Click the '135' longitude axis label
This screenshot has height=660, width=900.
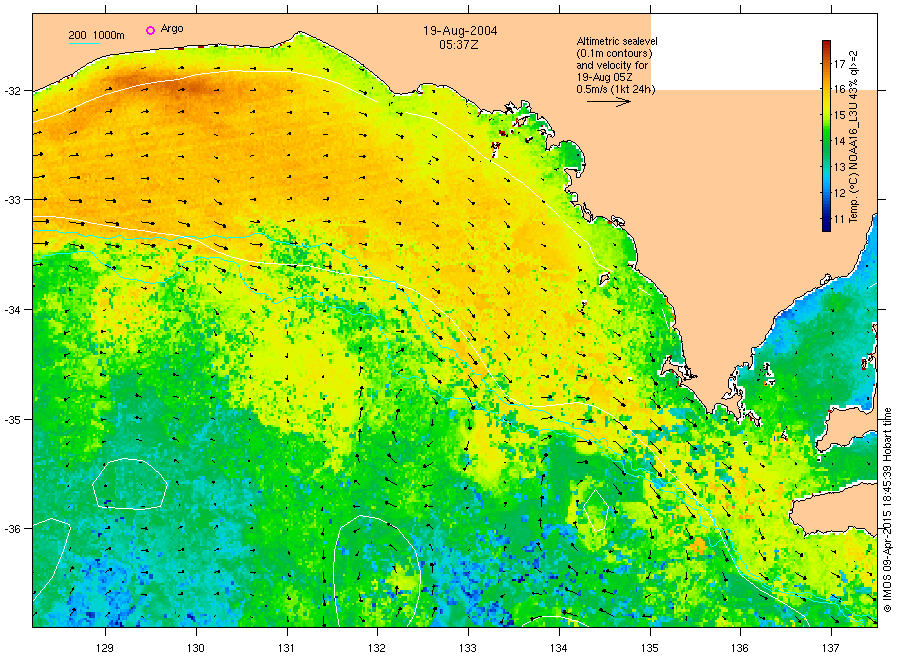(650, 648)
